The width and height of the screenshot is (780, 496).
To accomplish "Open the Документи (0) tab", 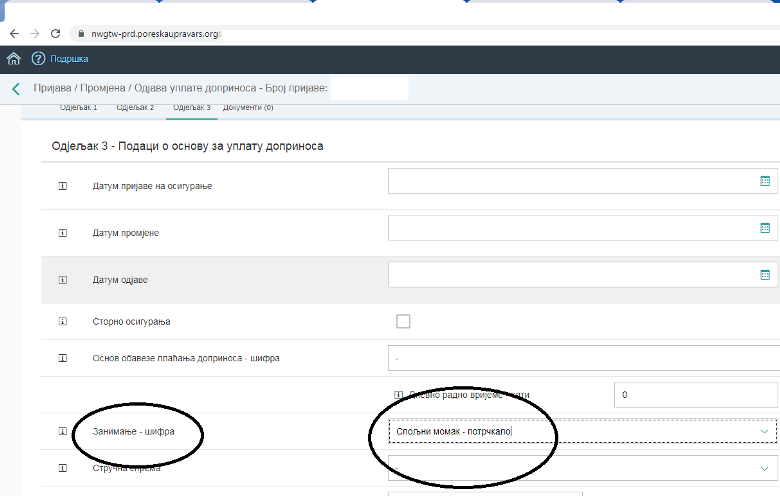I will point(248,107).
